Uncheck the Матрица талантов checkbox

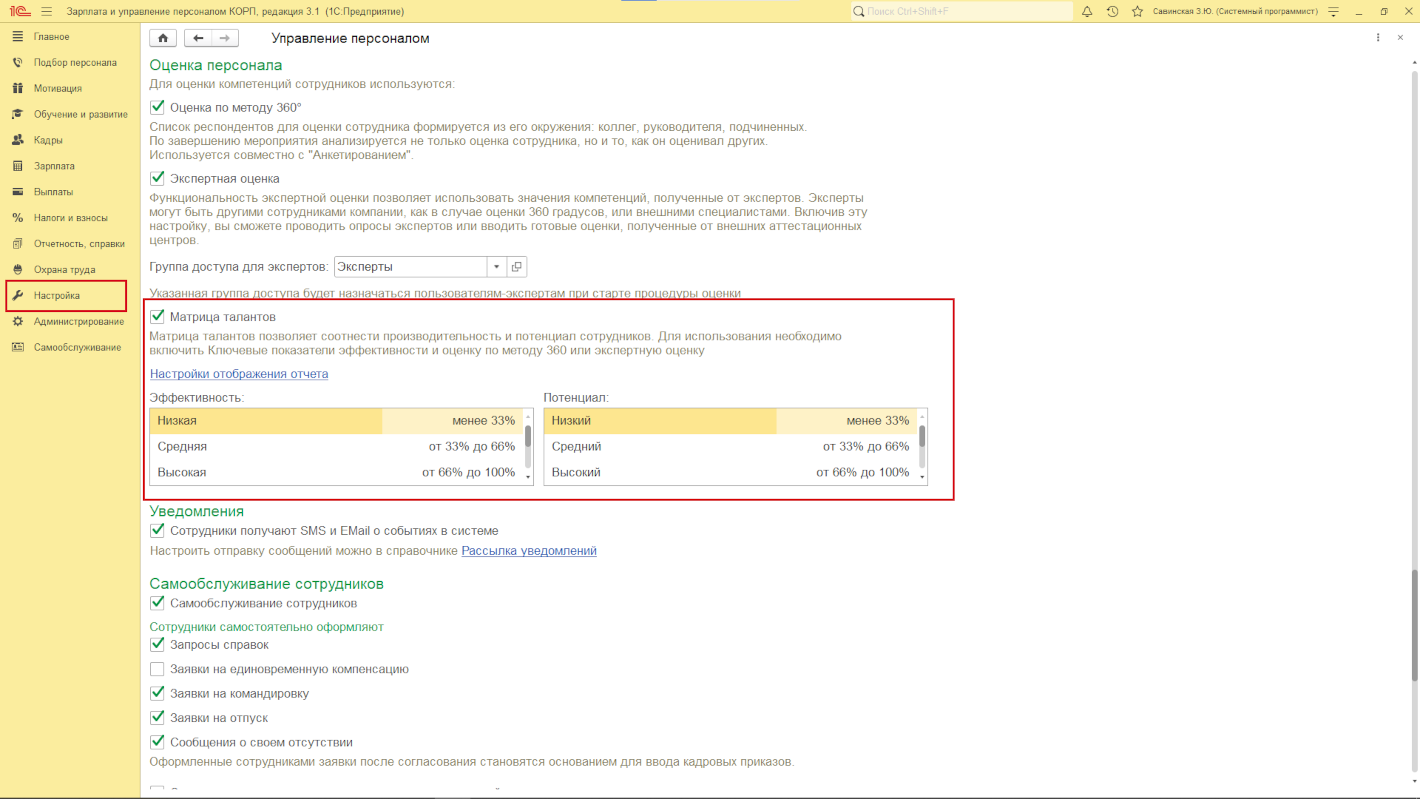coord(157,317)
